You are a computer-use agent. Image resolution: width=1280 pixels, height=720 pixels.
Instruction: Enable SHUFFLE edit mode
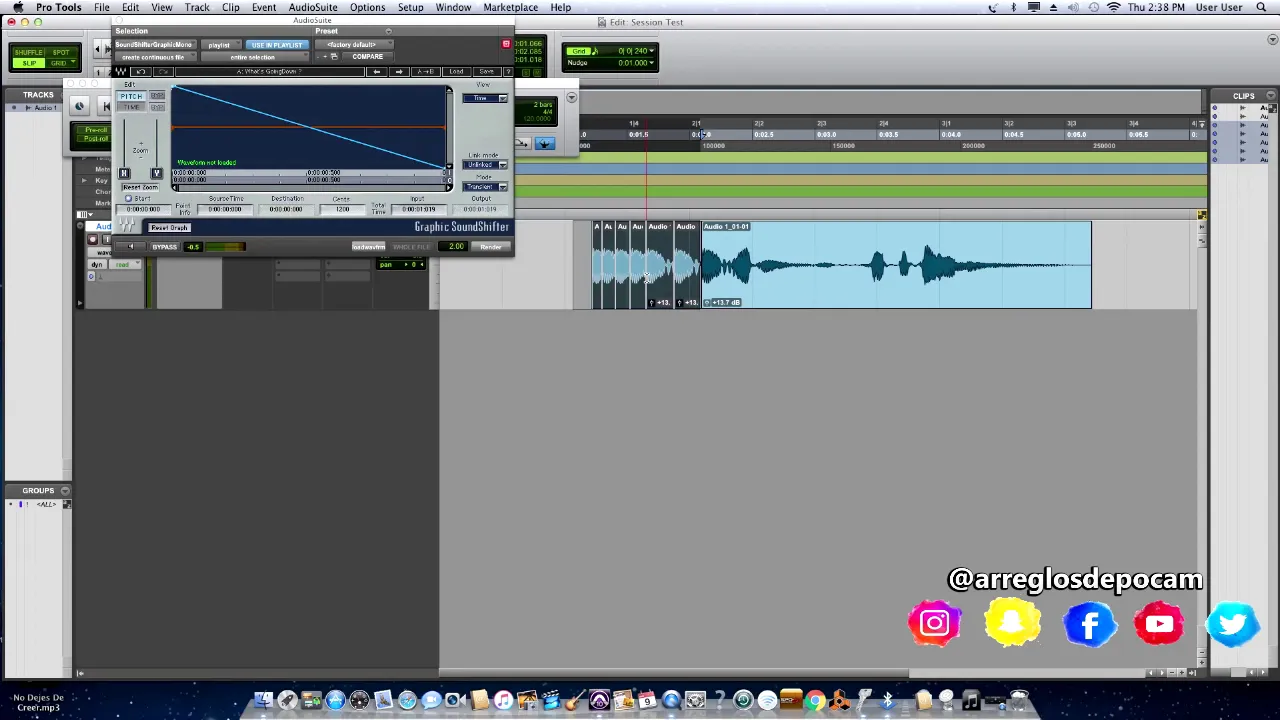[28, 53]
